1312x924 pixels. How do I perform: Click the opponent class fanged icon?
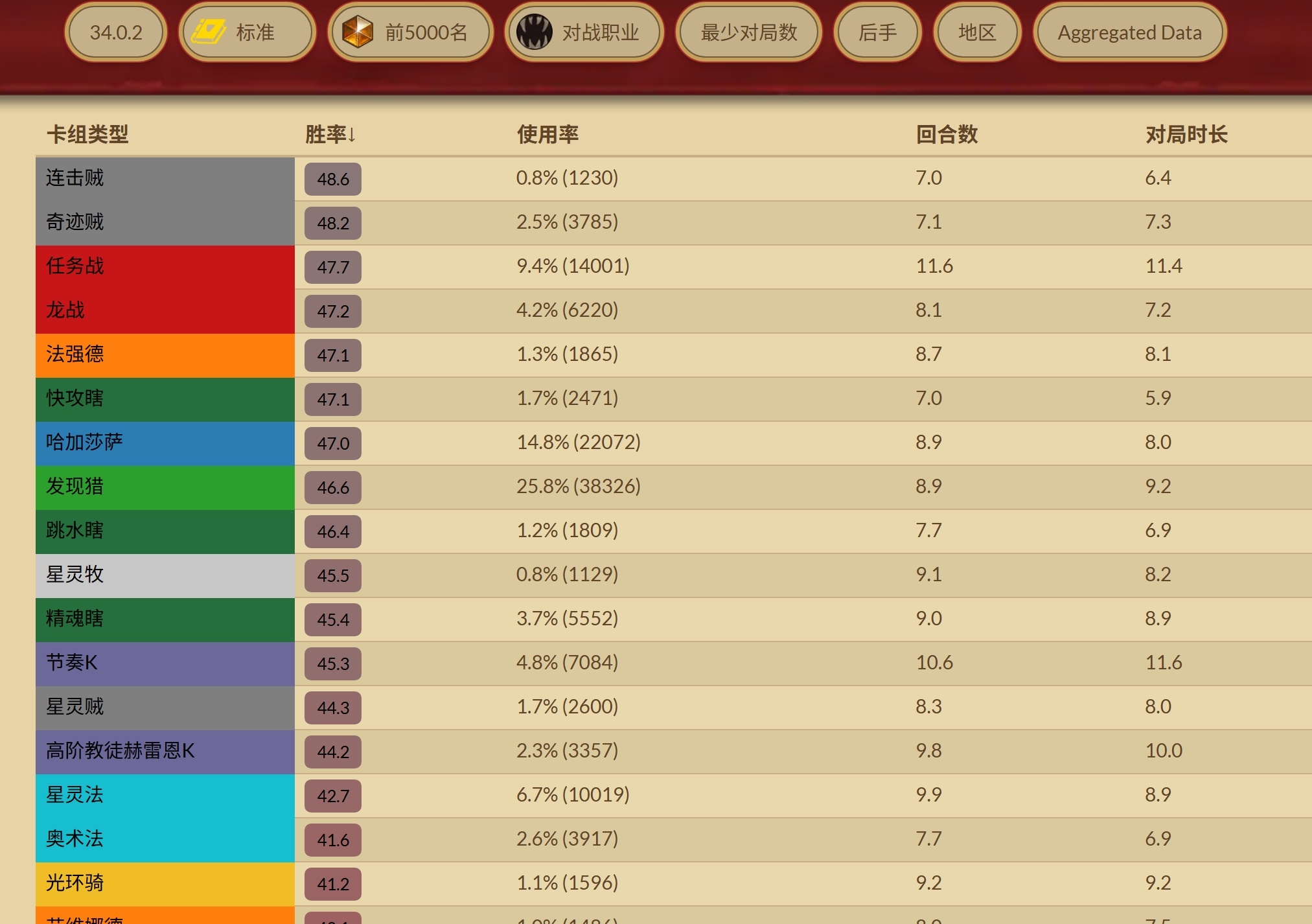pyautogui.click(x=534, y=32)
